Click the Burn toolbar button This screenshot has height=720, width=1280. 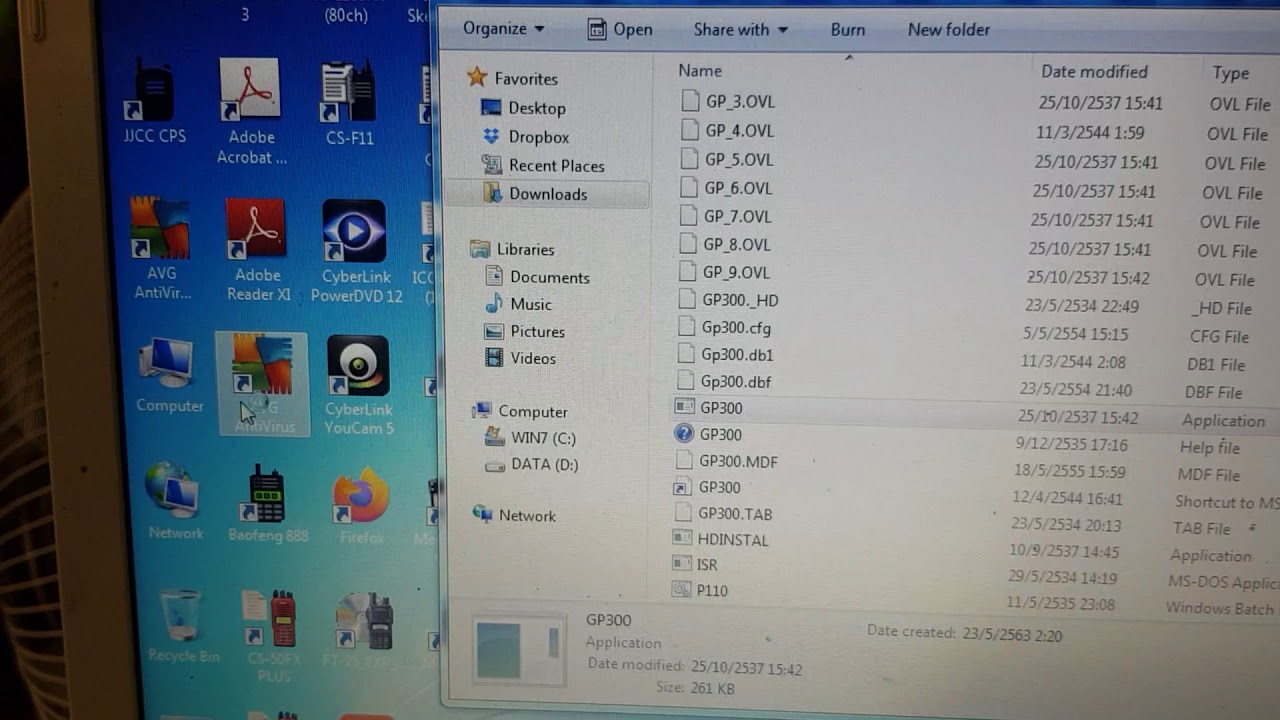point(848,30)
